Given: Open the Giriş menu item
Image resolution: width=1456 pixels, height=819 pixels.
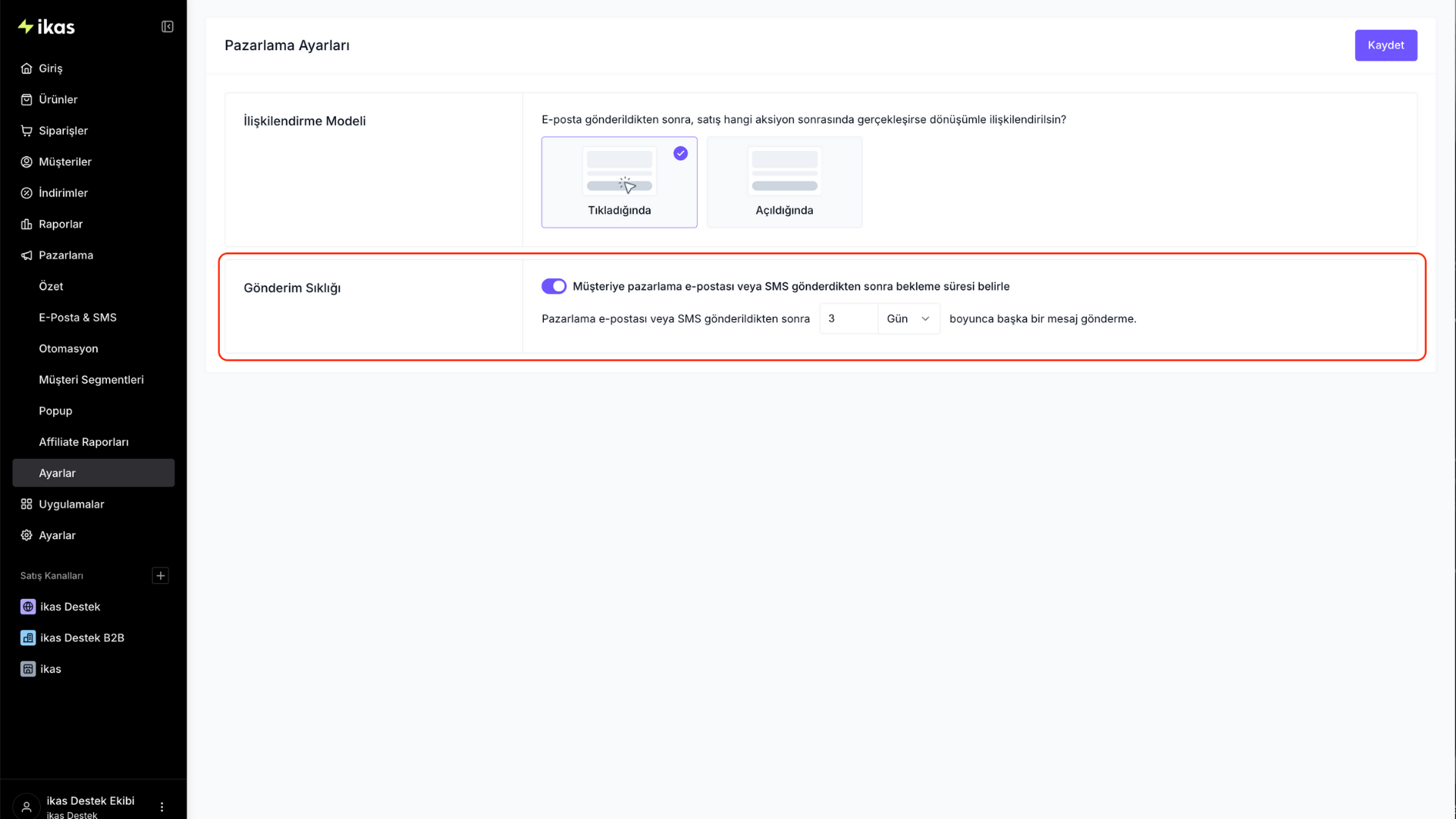Looking at the screenshot, I should tap(93, 68).
